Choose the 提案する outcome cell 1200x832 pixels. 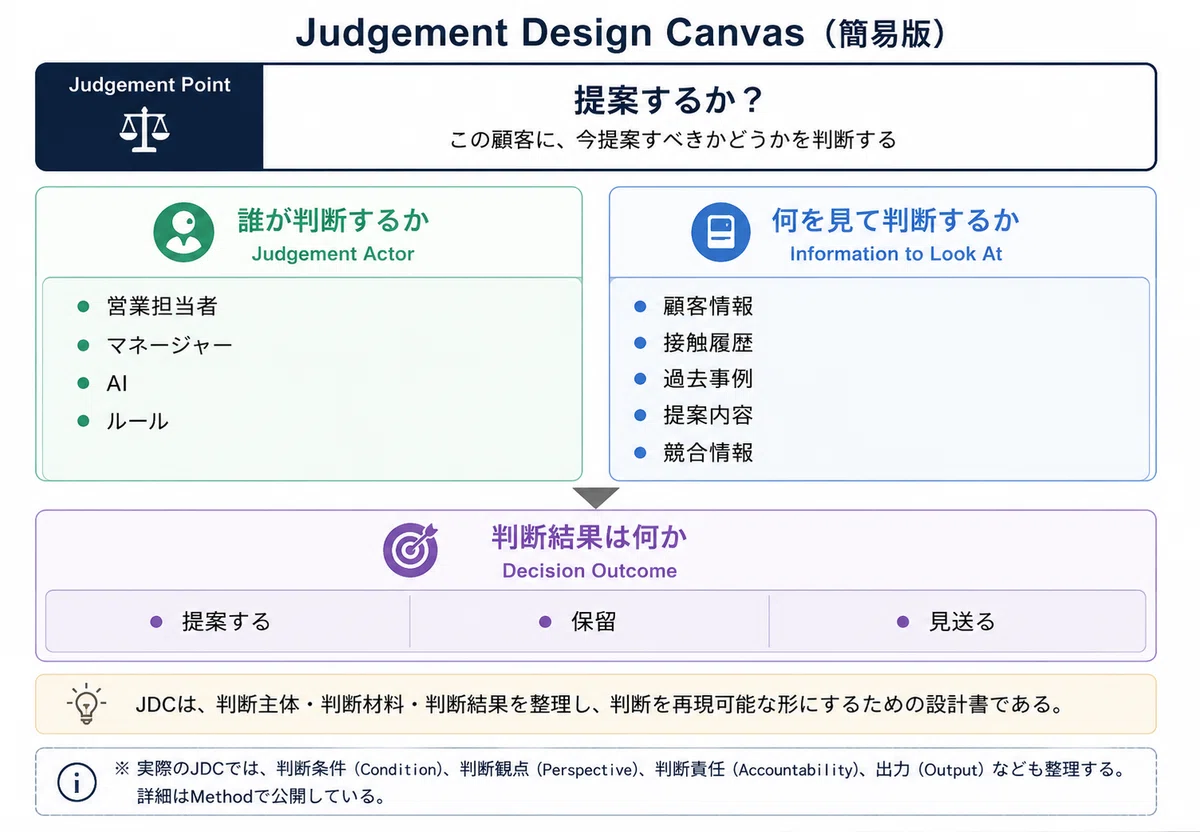tap(228, 621)
